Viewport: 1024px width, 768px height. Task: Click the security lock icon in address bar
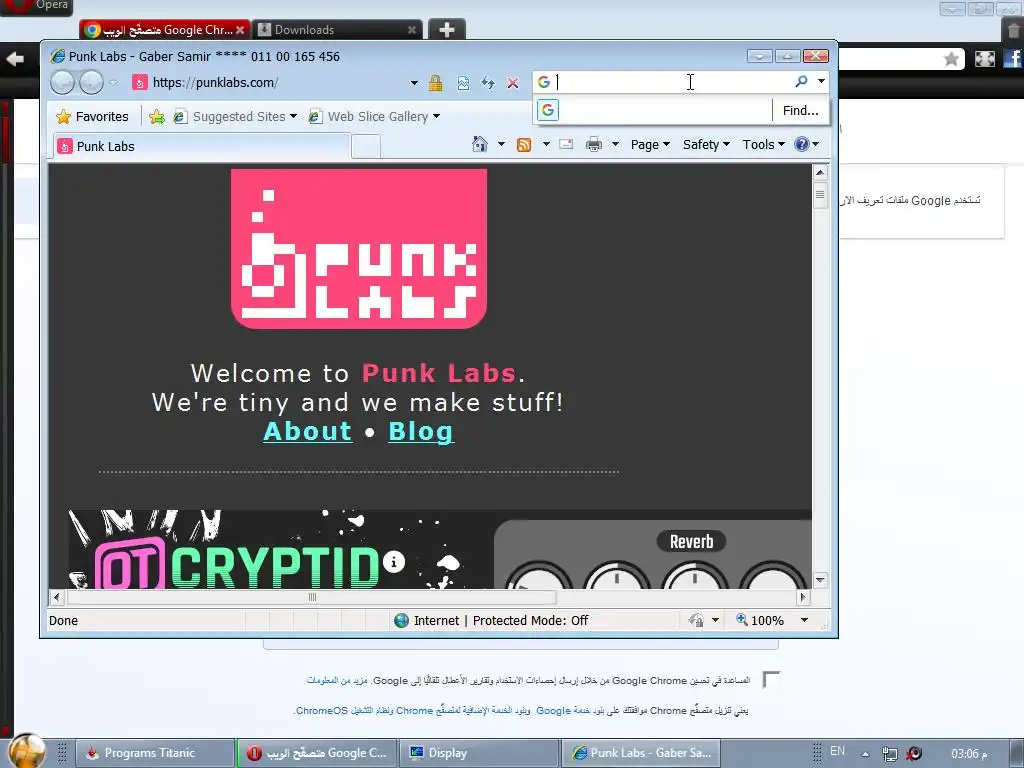[436, 83]
